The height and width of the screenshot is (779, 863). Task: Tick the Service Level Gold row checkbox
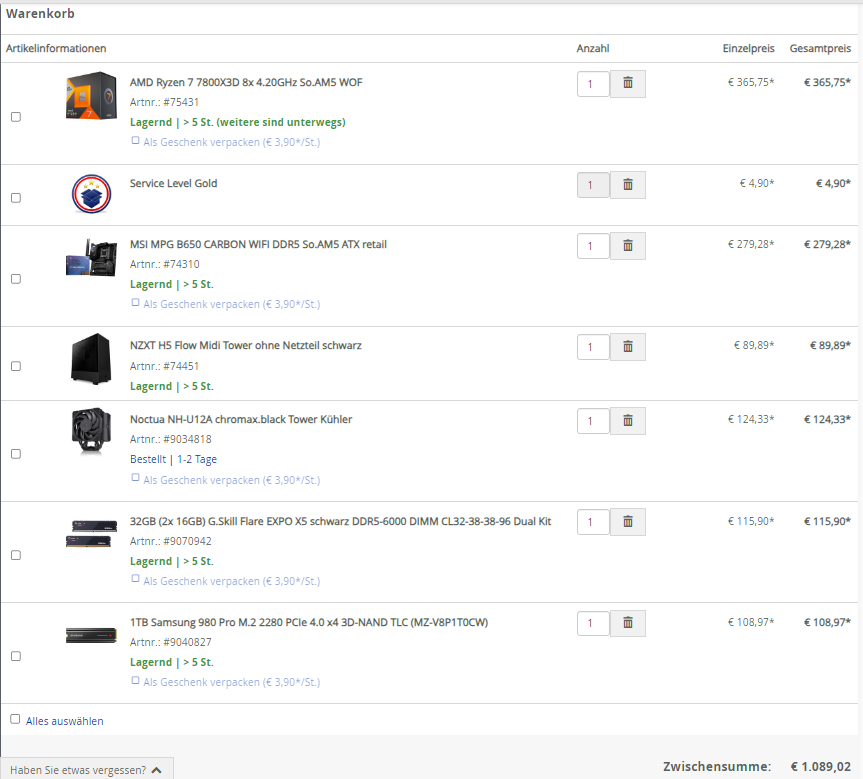16,198
